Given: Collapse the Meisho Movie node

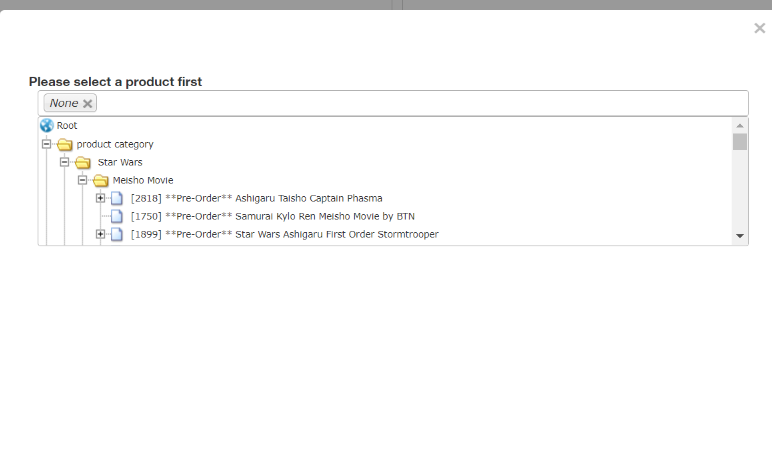Looking at the screenshot, I should (x=82, y=180).
